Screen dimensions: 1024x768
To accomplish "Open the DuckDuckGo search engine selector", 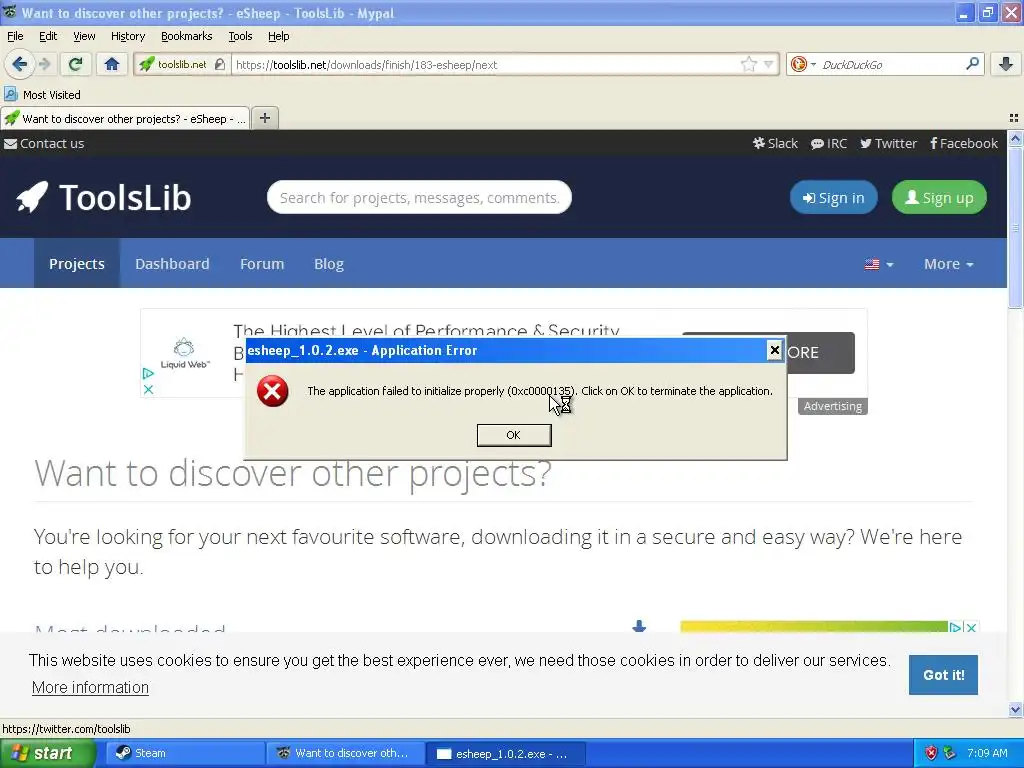I will (x=803, y=64).
